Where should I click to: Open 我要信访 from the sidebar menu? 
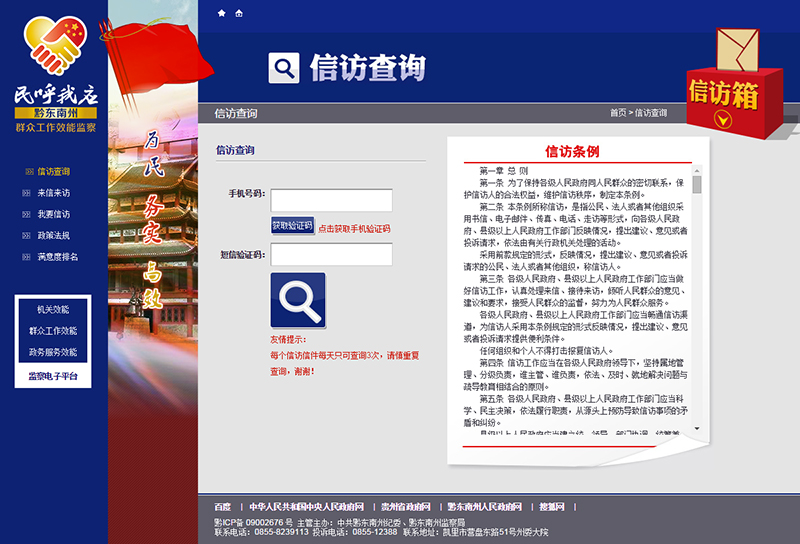click(53, 215)
